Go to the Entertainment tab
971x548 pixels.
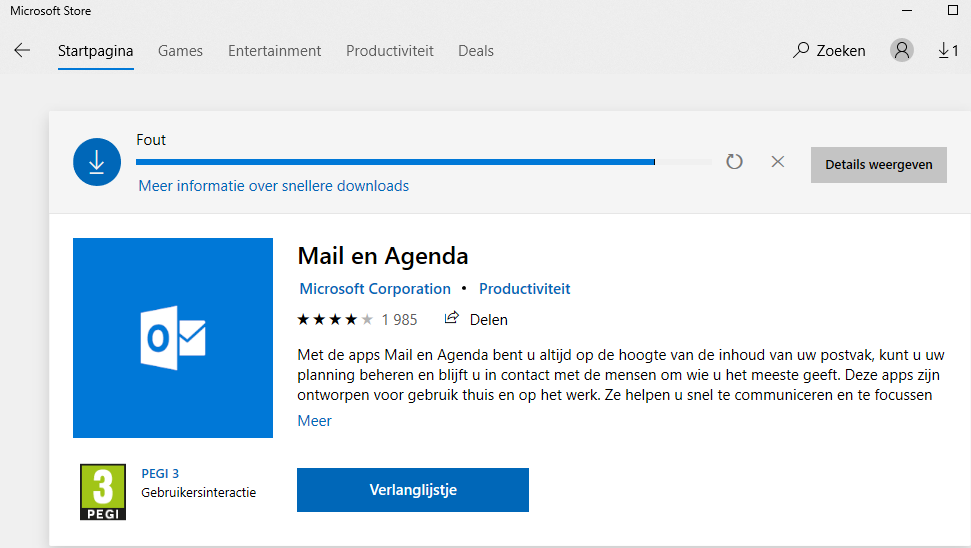point(275,51)
